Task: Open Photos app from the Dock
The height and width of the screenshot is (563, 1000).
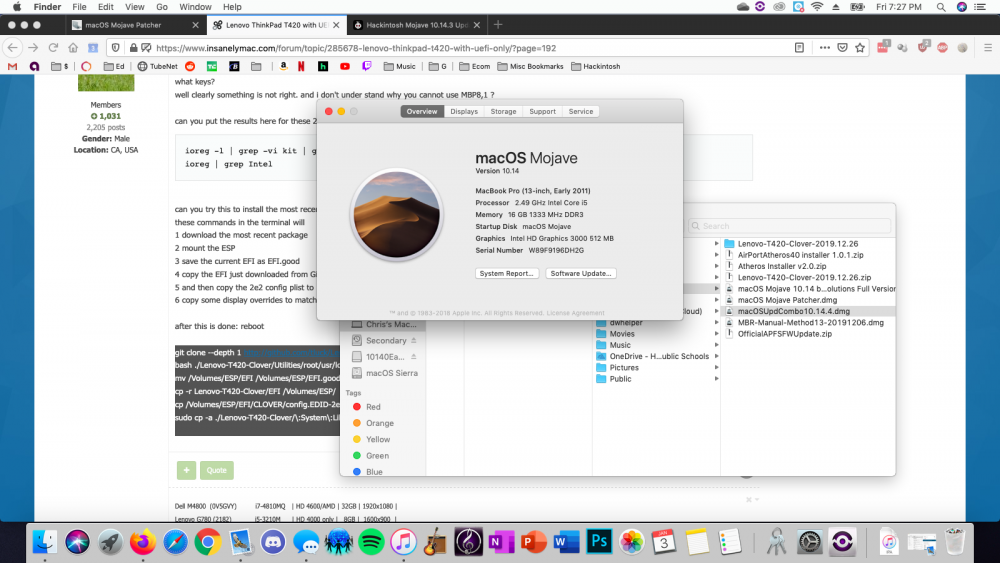Action: [631, 543]
